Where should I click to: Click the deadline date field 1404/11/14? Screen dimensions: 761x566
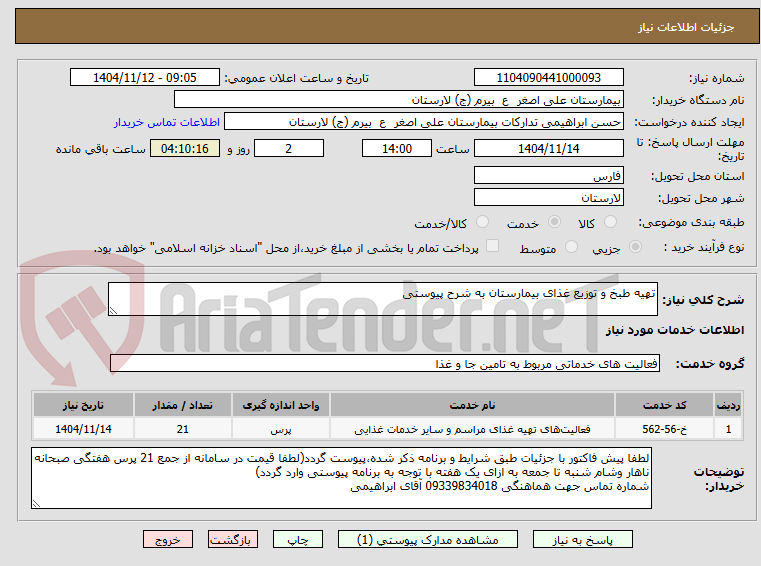pos(548,149)
